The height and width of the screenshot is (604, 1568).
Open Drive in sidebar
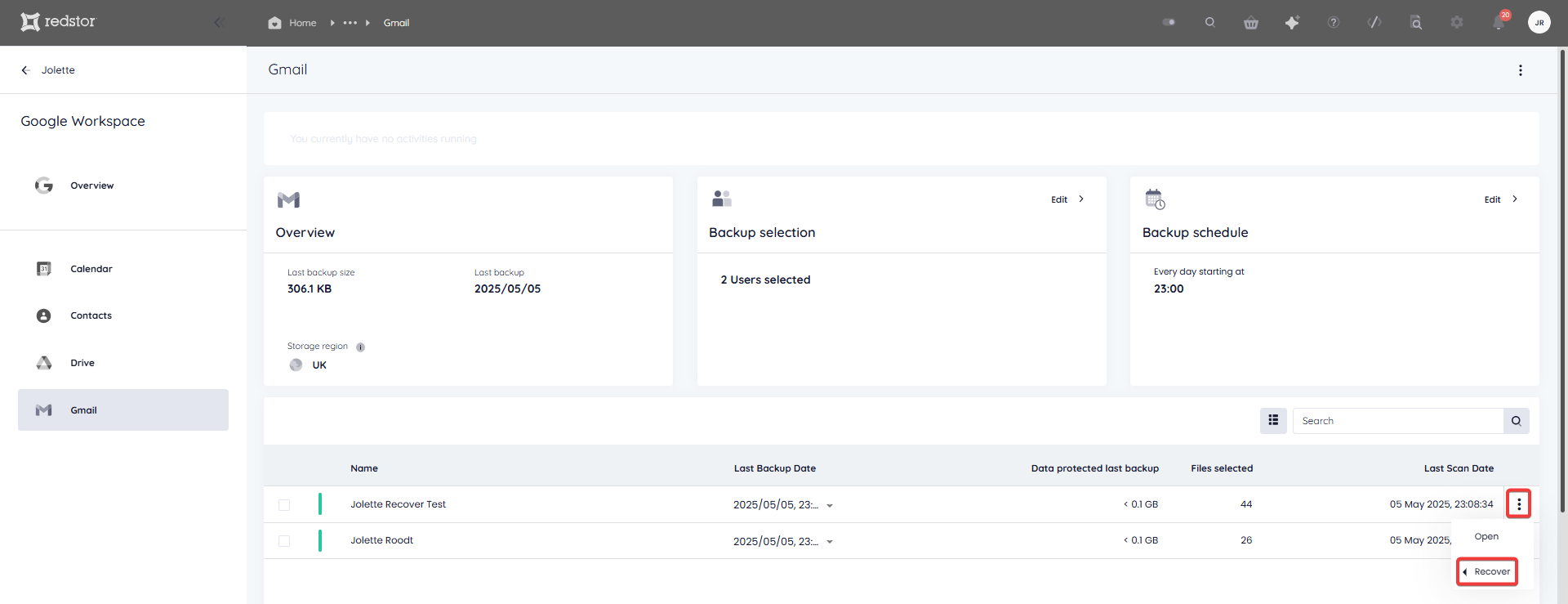point(123,363)
